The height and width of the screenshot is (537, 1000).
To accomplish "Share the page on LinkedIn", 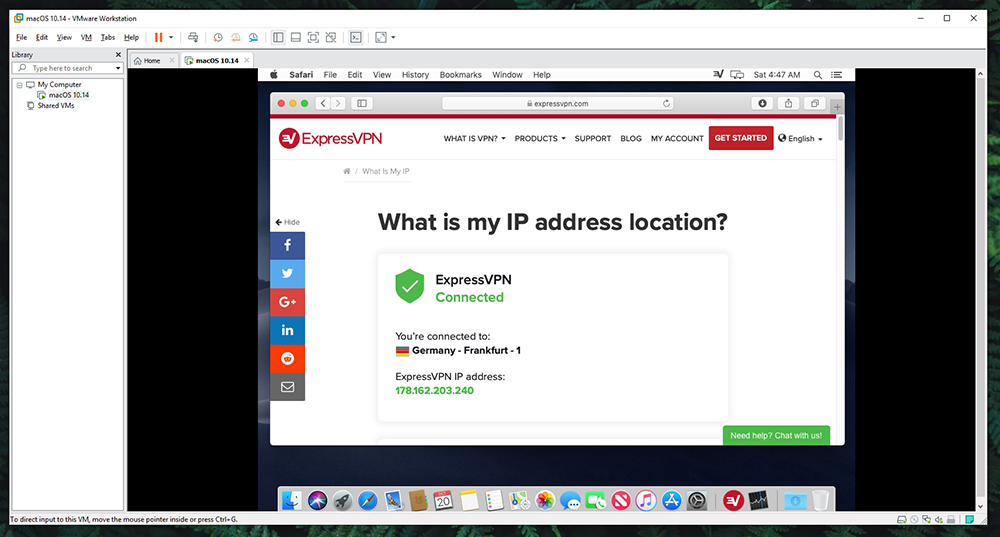I will click(288, 330).
